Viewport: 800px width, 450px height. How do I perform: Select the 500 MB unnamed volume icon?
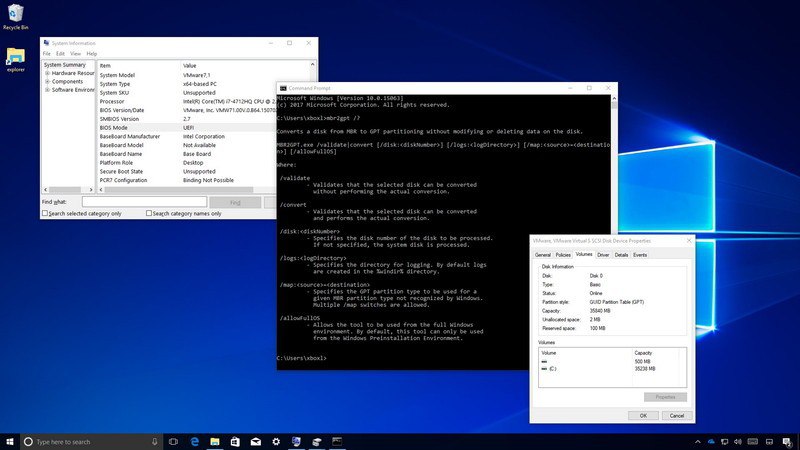(544, 361)
